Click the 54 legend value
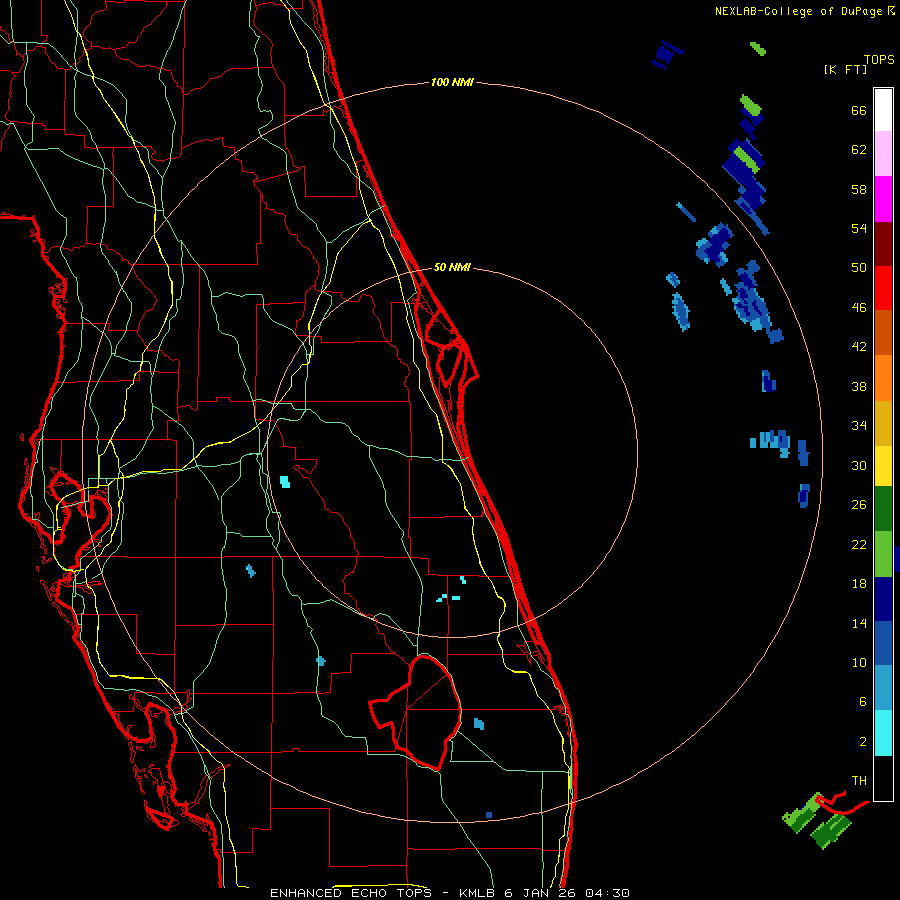This screenshot has width=900, height=900. click(859, 228)
